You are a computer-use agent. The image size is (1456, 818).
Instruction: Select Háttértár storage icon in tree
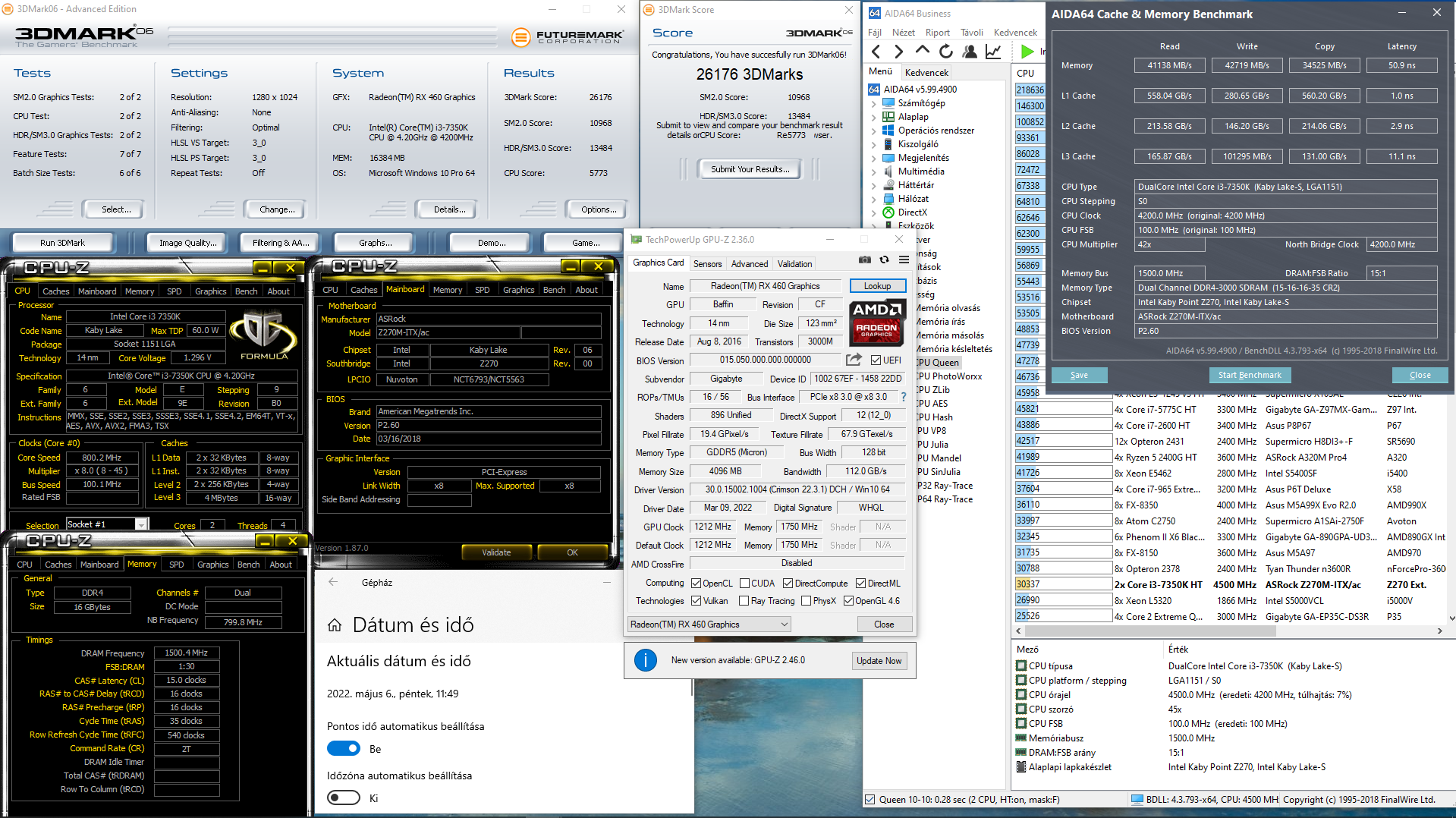[888, 185]
